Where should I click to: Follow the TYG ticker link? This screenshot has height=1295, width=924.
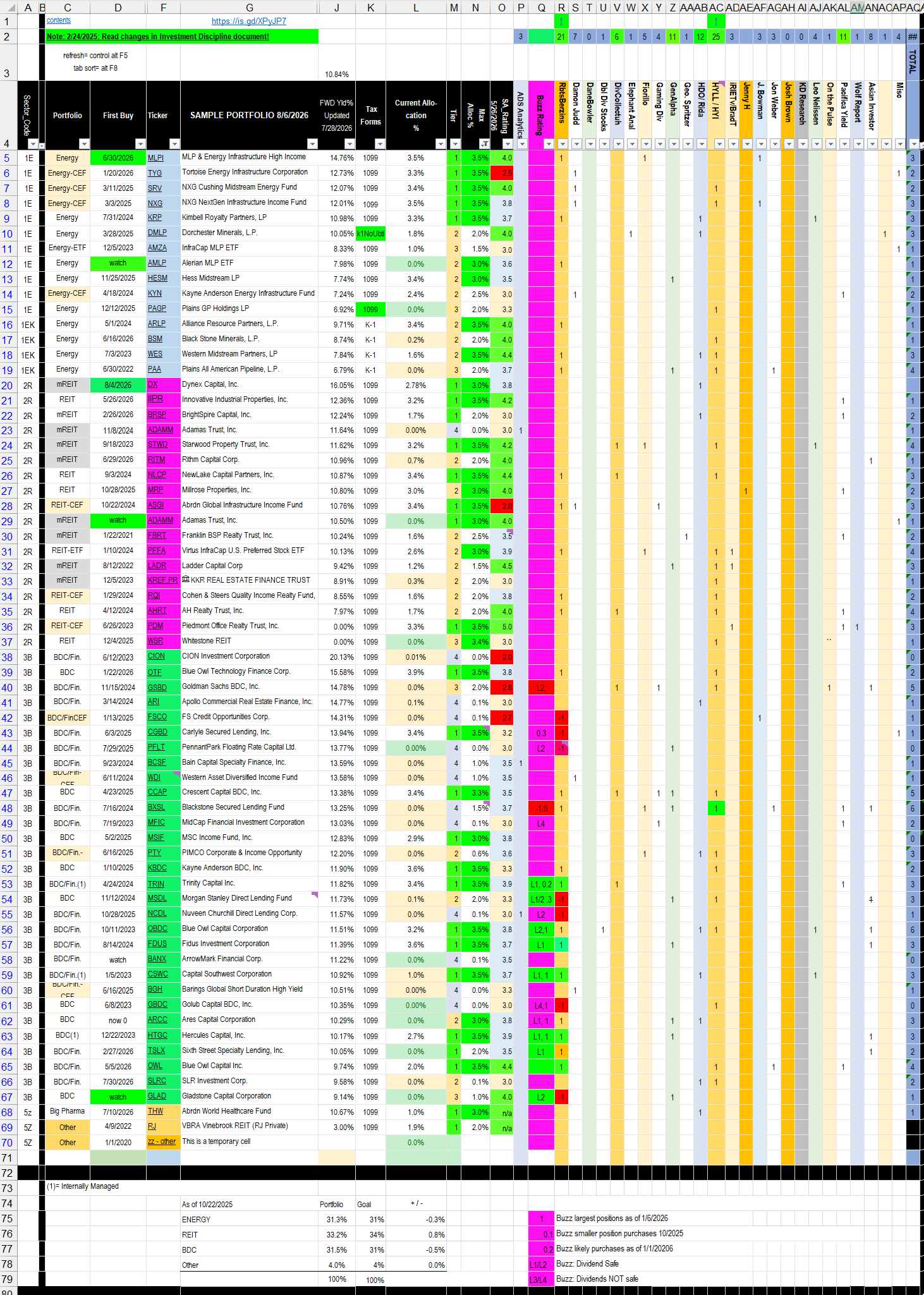pyautogui.click(x=155, y=173)
